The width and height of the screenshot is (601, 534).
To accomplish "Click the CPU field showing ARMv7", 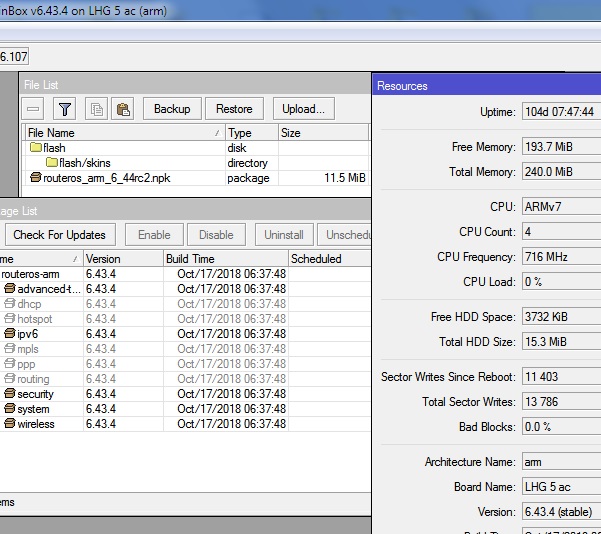I will point(561,207).
